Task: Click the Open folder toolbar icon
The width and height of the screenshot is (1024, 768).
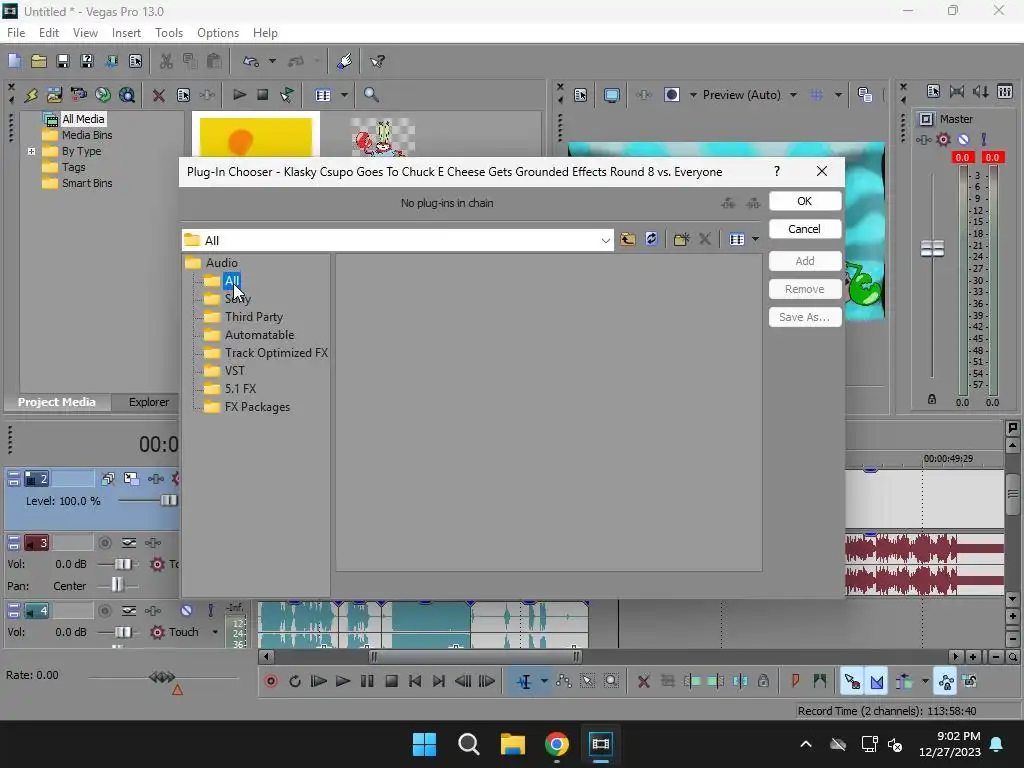Action: click(x=39, y=61)
